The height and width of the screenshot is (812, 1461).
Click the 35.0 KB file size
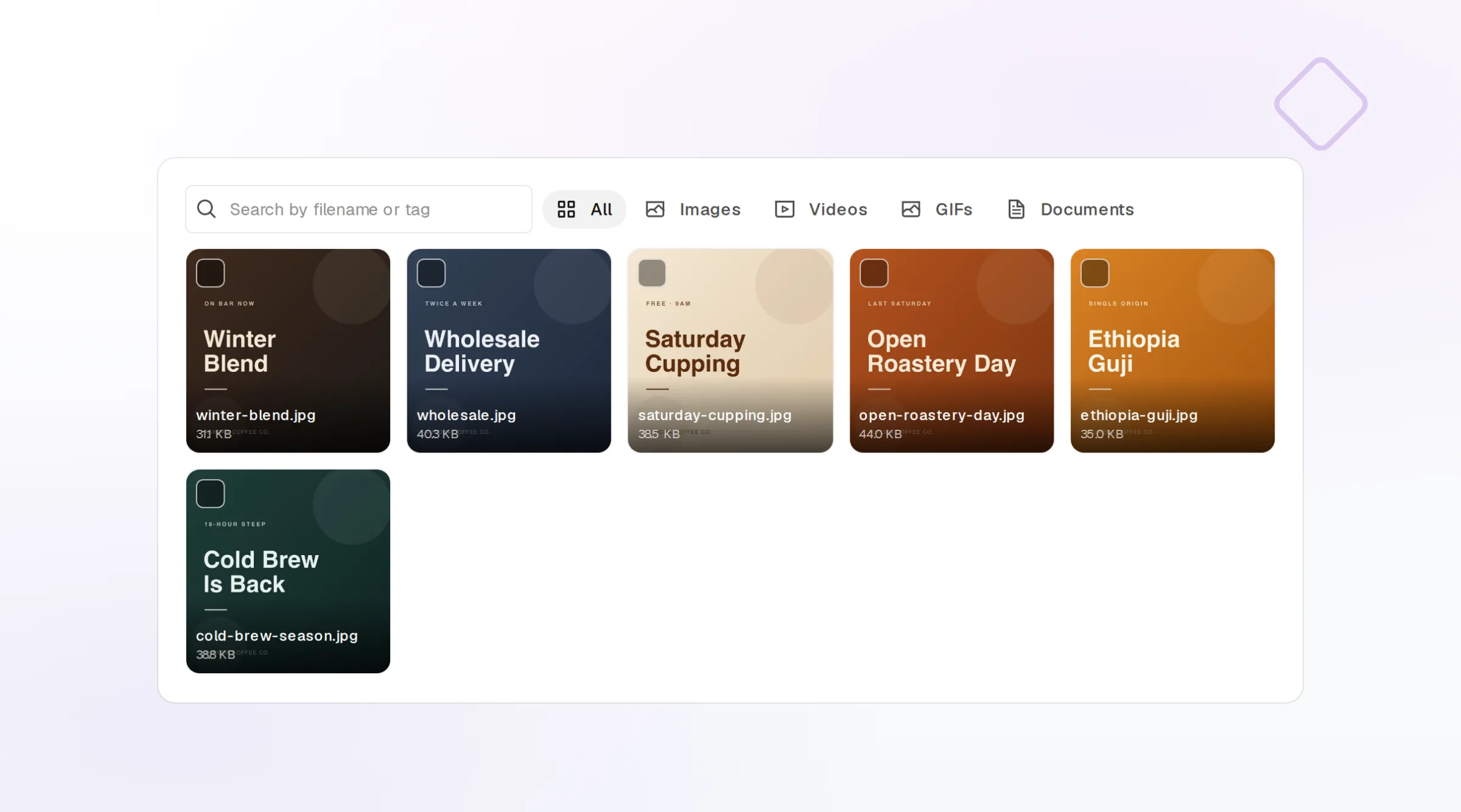1102,434
